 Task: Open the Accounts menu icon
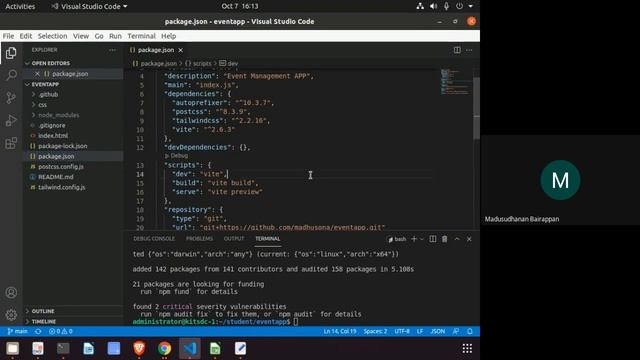point(11,293)
